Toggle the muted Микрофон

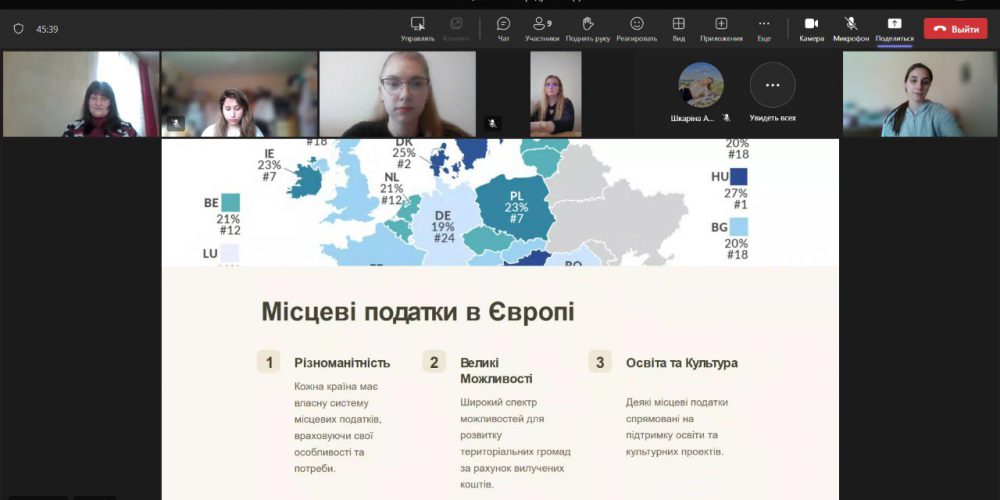[x=851, y=24]
